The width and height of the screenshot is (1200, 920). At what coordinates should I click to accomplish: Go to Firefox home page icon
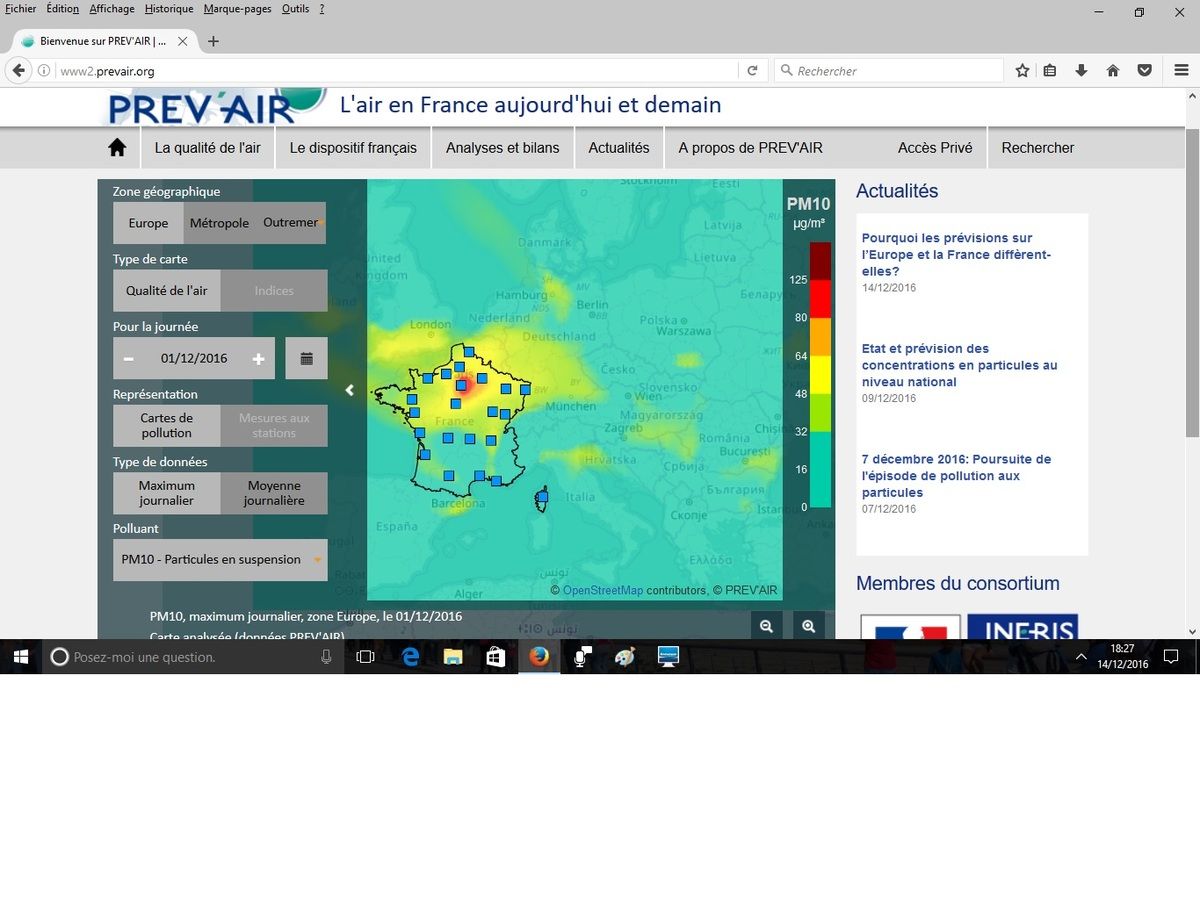click(x=1113, y=71)
